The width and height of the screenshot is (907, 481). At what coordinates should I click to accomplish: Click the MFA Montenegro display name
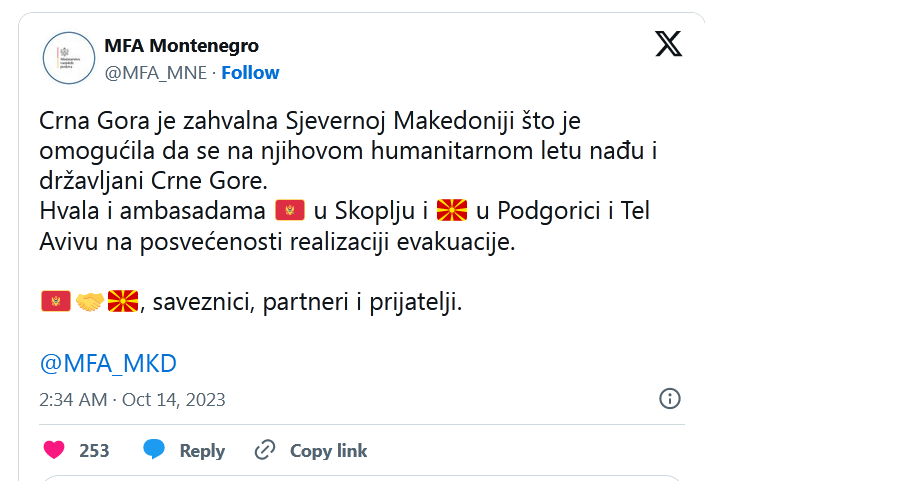[181, 46]
